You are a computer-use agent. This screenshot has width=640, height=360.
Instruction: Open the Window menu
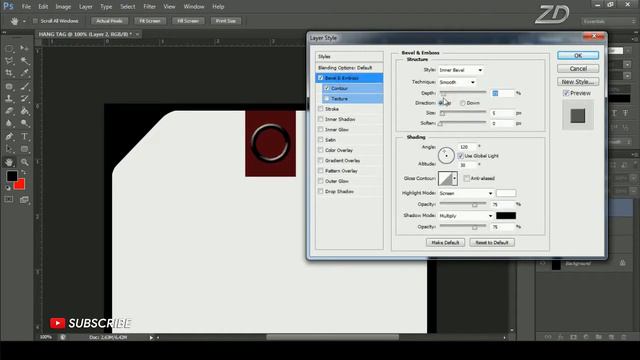193,7
